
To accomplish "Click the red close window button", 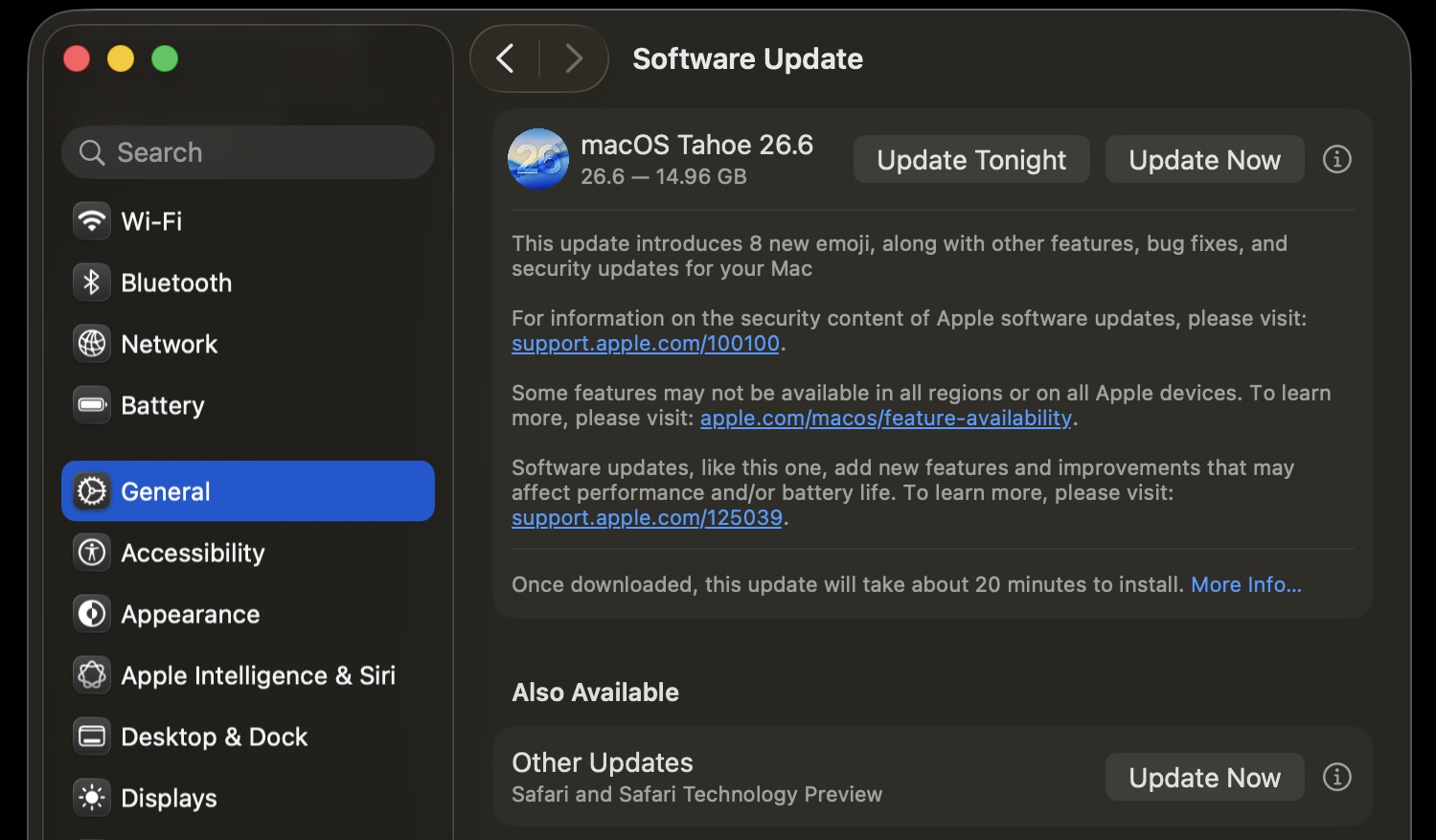I will click(x=77, y=58).
